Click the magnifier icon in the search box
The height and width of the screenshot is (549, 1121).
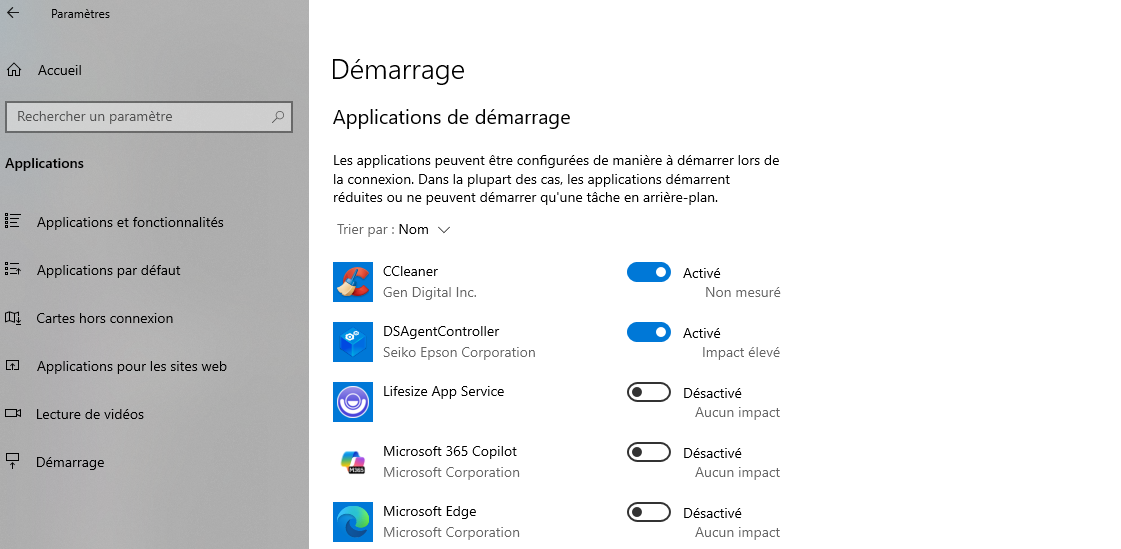[278, 117]
